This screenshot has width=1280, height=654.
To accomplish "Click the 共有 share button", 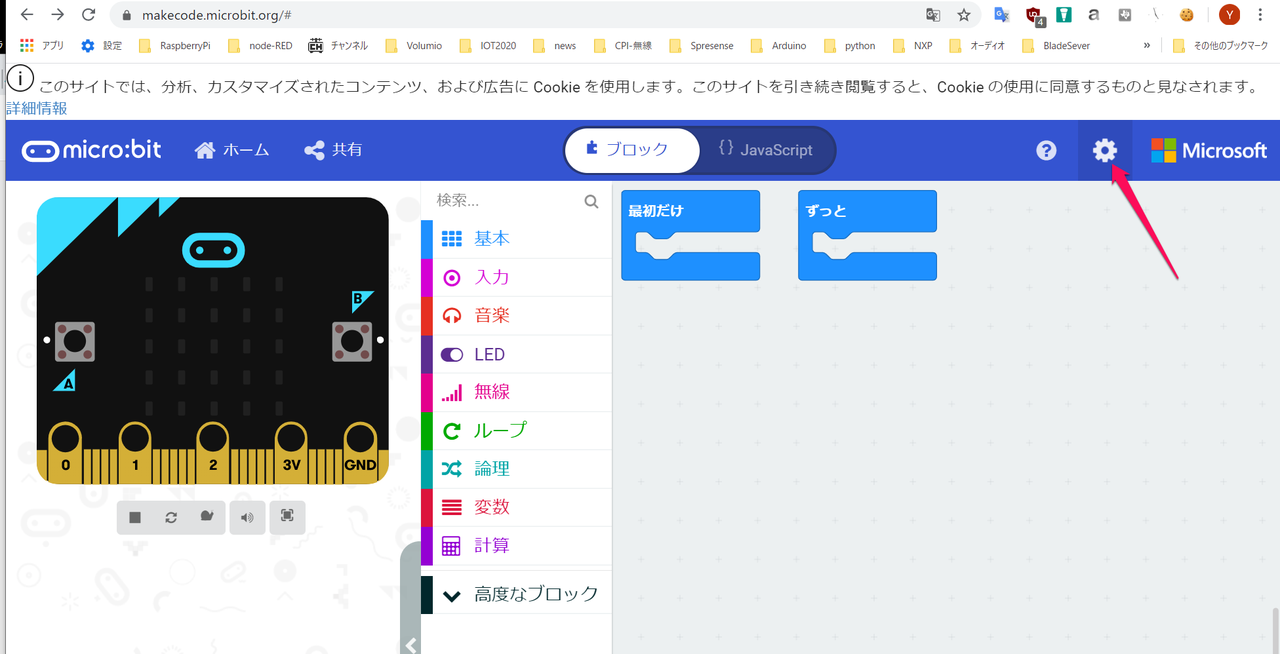I will [x=333, y=150].
